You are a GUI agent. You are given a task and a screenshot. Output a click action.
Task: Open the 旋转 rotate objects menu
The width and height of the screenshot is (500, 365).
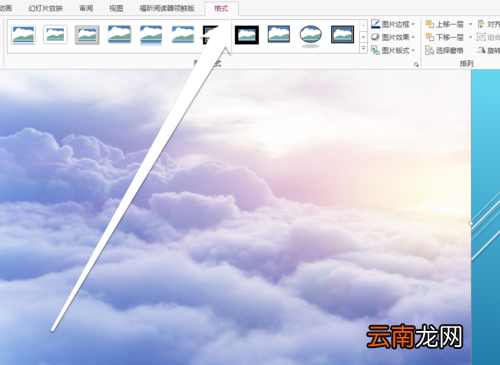[x=488, y=50]
